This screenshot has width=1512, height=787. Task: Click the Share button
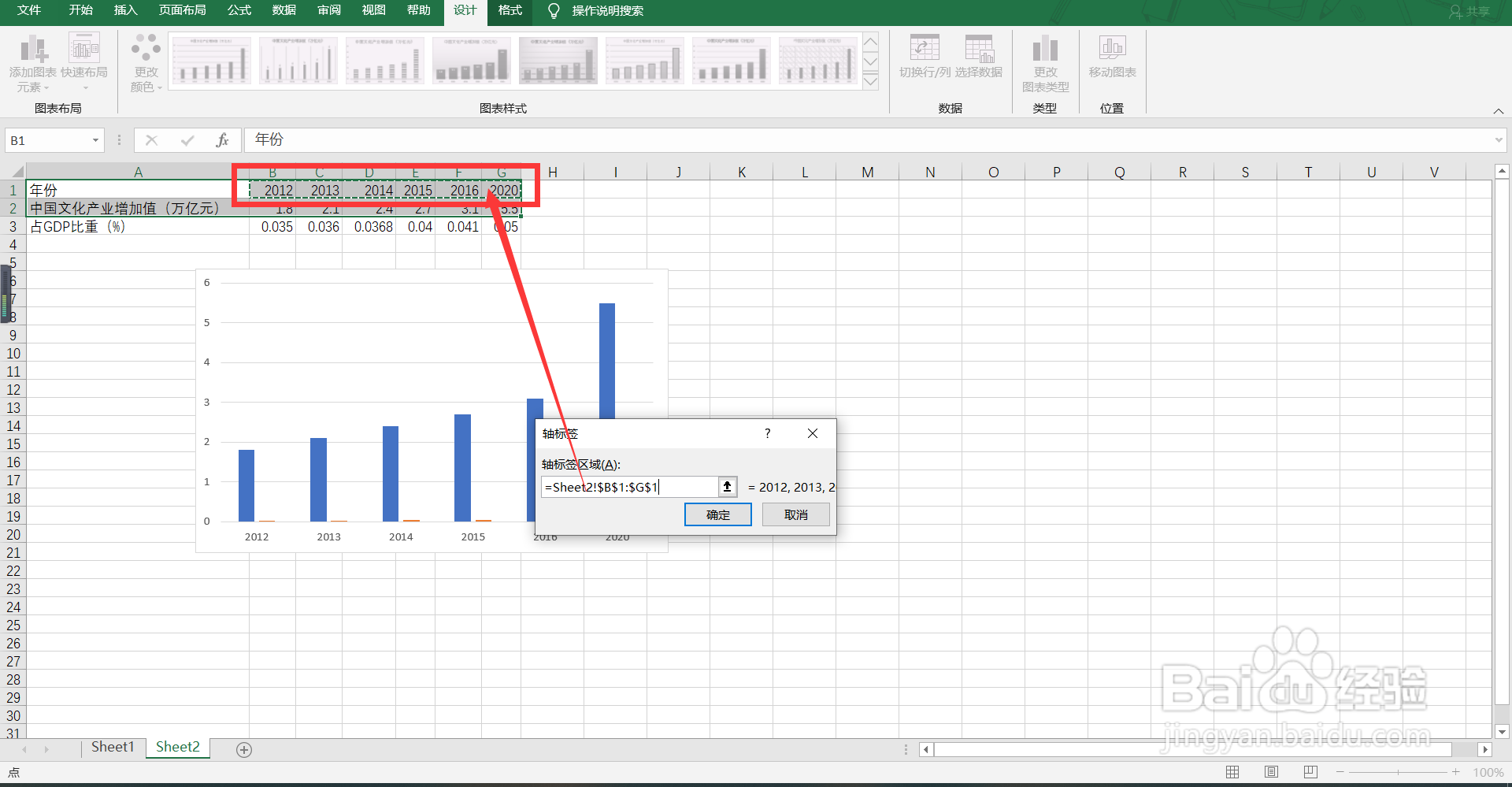pos(1469,12)
